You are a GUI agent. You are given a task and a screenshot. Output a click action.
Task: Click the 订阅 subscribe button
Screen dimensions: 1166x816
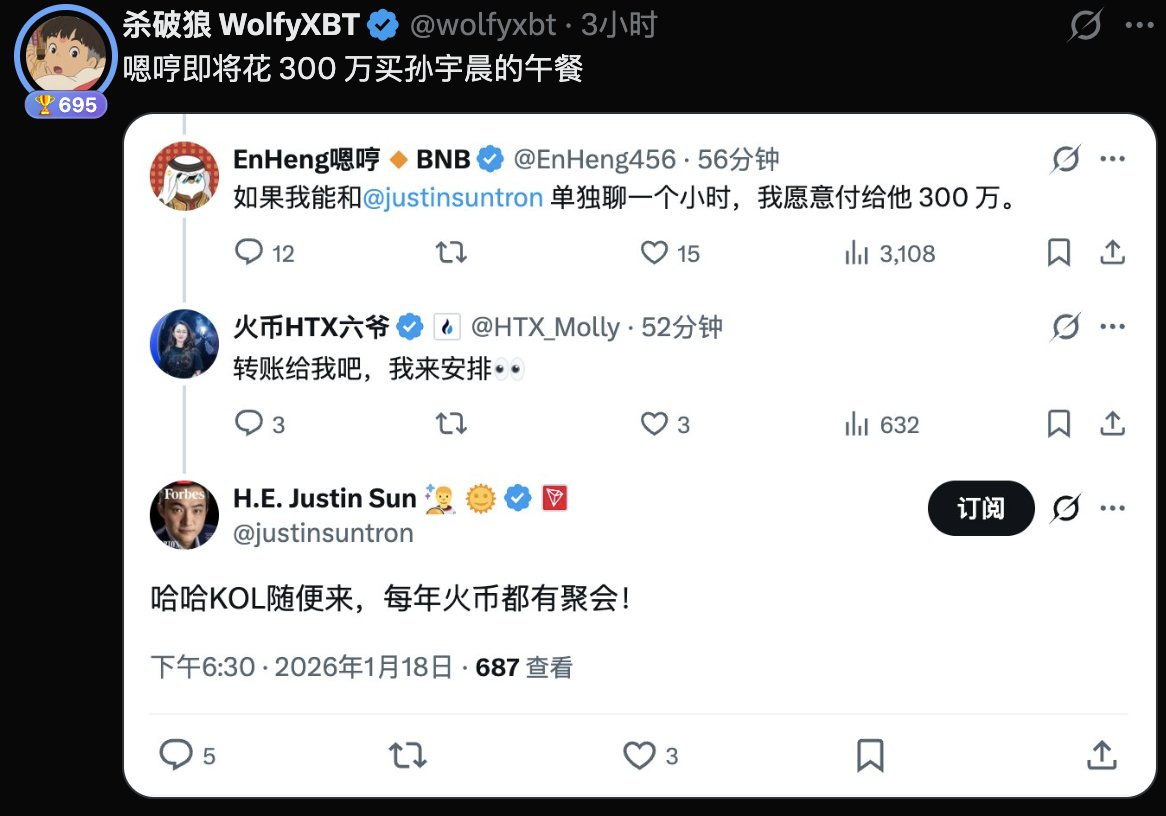(x=981, y=508)
